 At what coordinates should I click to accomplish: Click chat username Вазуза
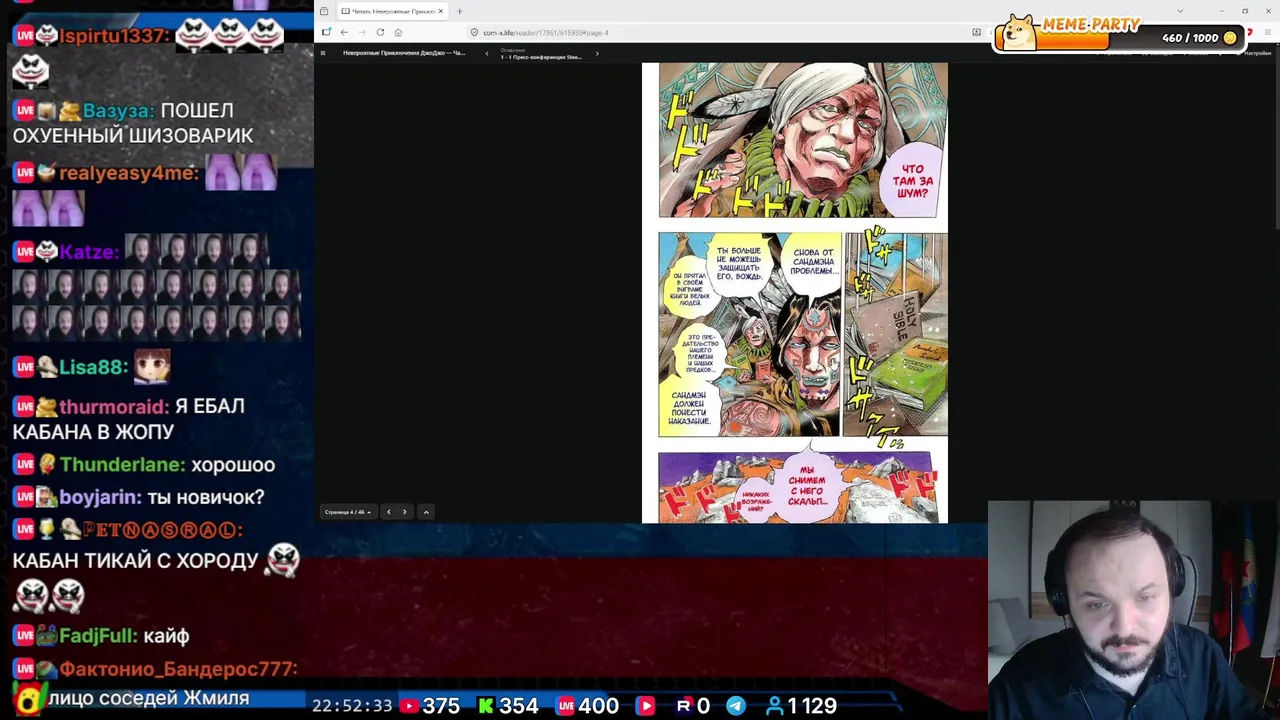(x=119, y=111)
